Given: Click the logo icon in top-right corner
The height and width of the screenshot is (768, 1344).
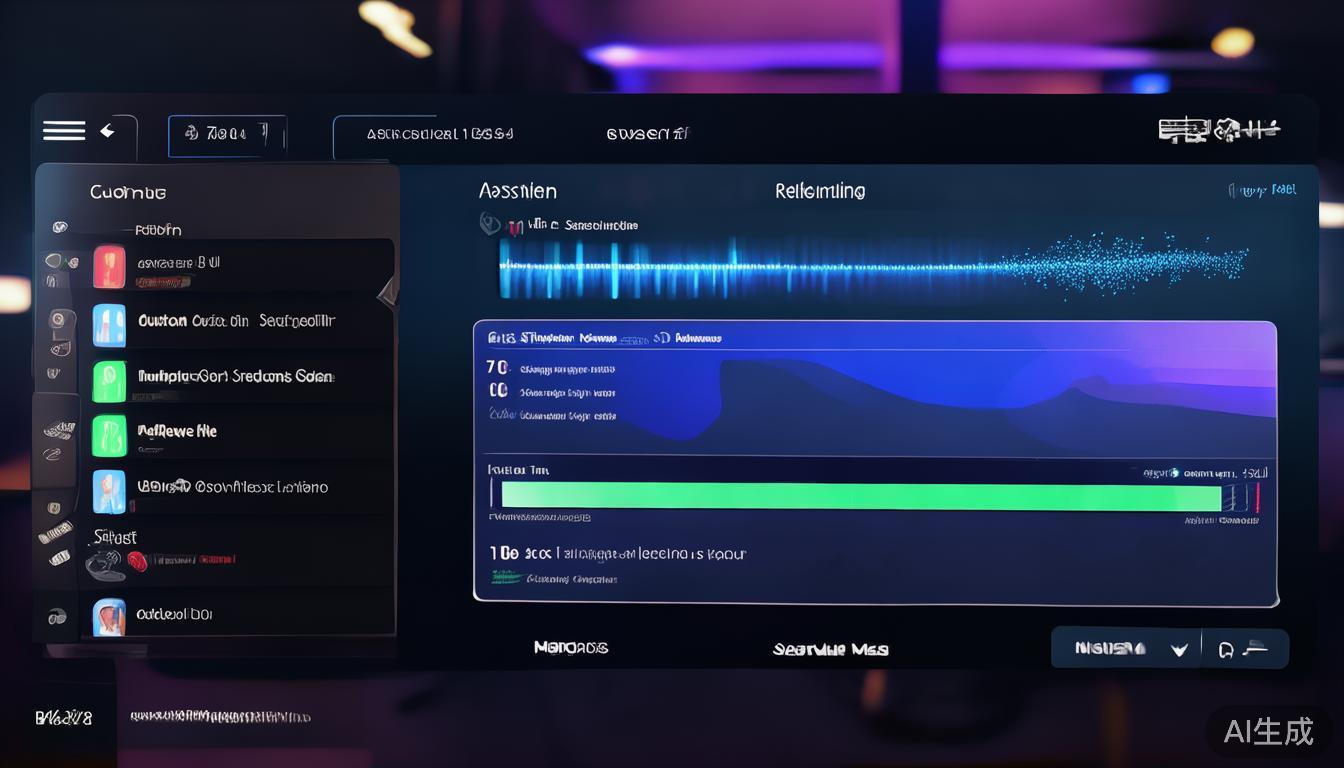Looking at the screenshot, I should 1218,130.
